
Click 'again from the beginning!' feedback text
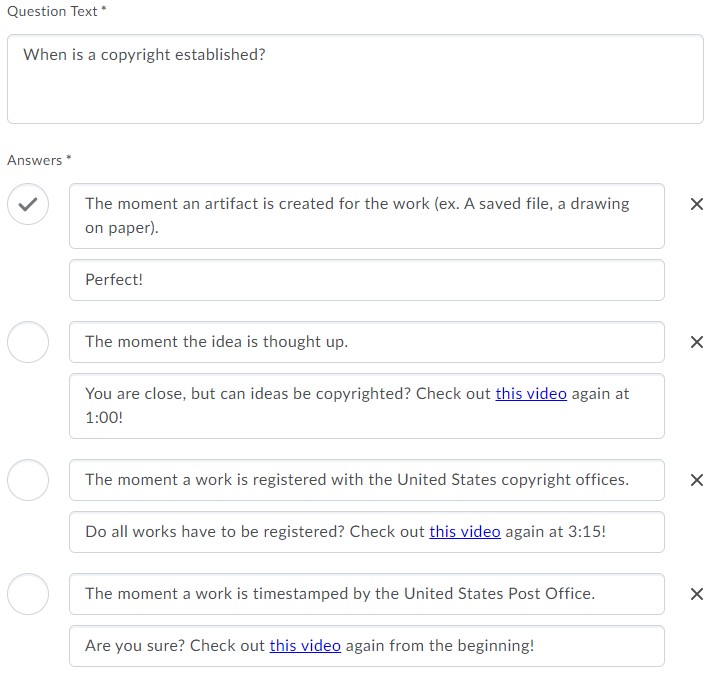[x=440, y=645]
